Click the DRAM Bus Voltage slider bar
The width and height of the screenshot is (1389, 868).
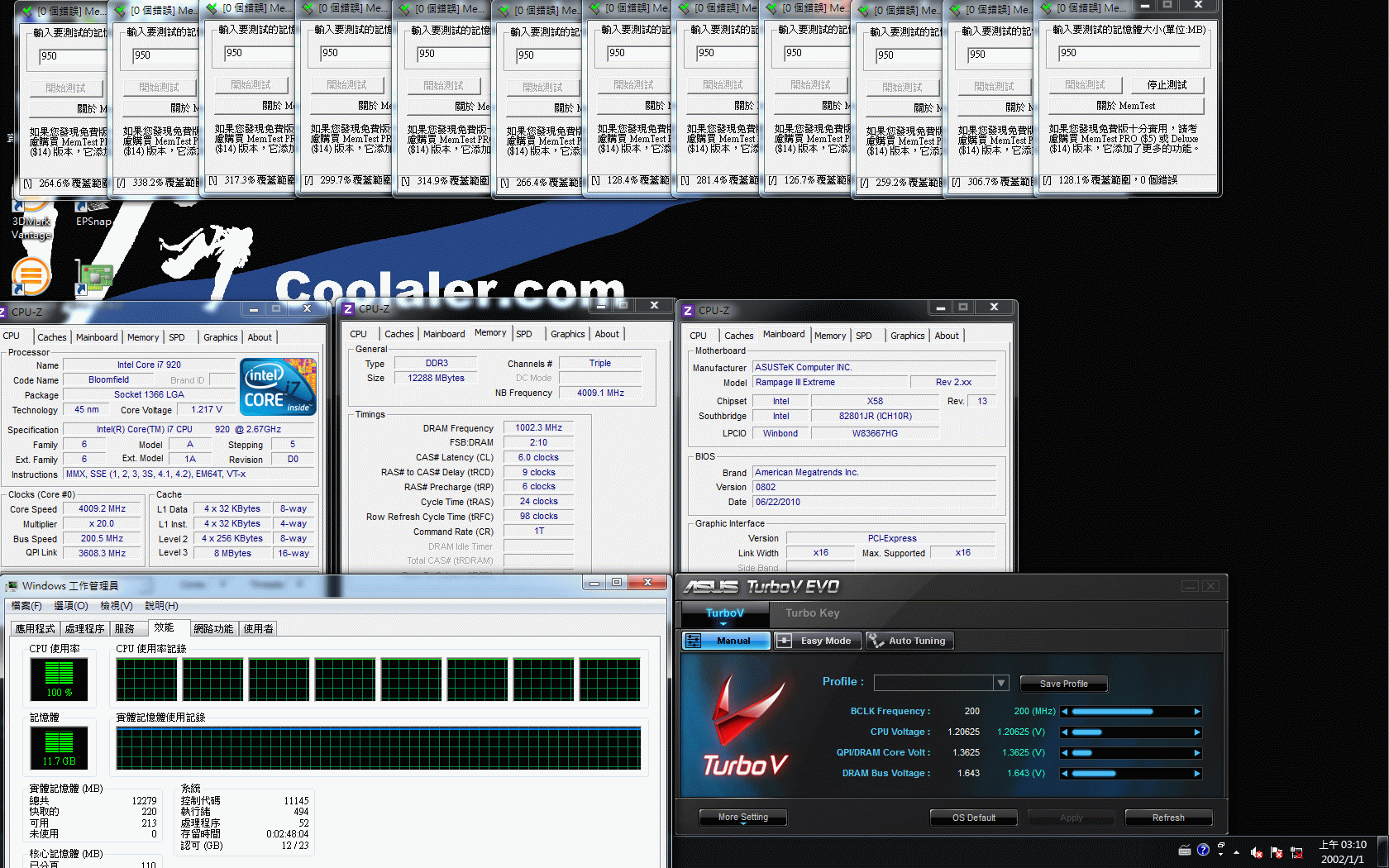[1130, 774]
